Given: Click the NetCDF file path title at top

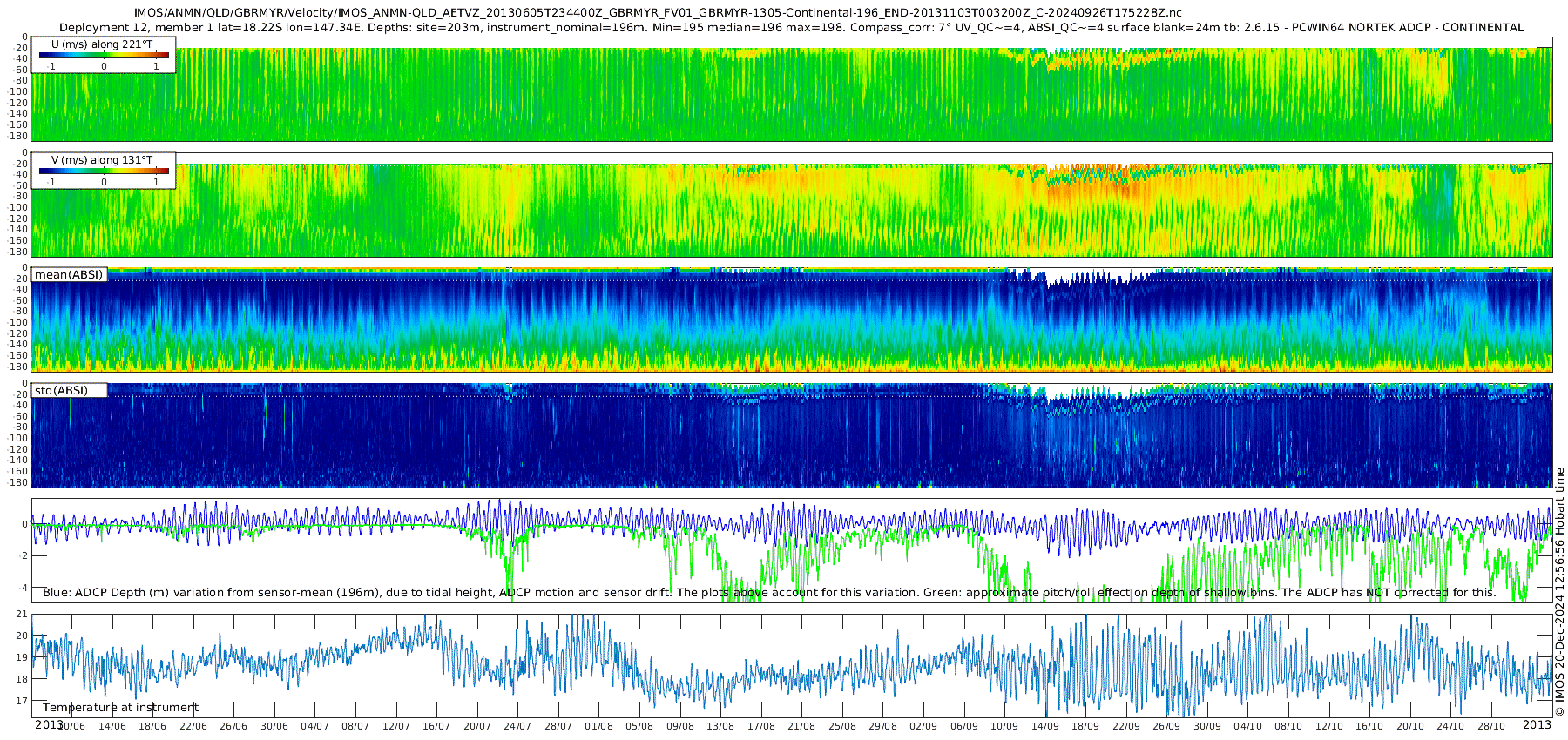Looking at the screenshot, I should coord(658,12).
